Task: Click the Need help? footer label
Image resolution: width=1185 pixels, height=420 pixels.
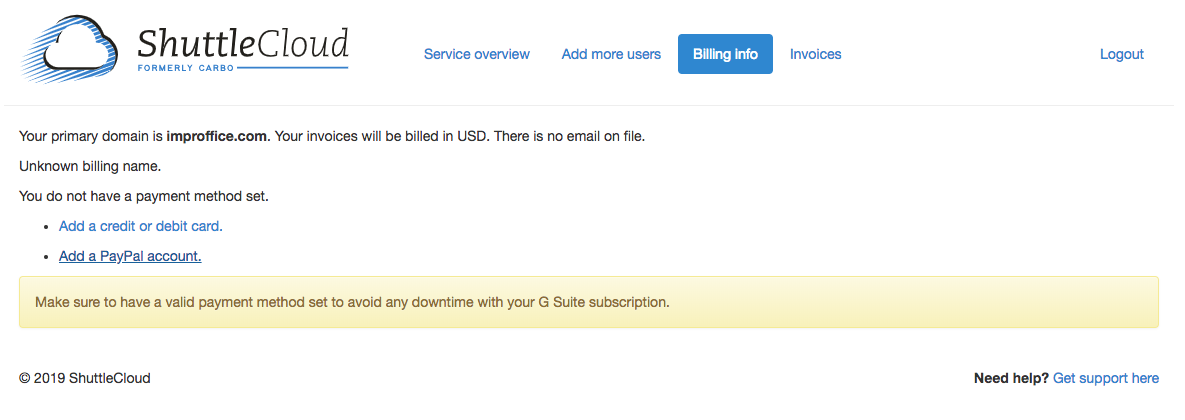Action: coord(1011,378)
